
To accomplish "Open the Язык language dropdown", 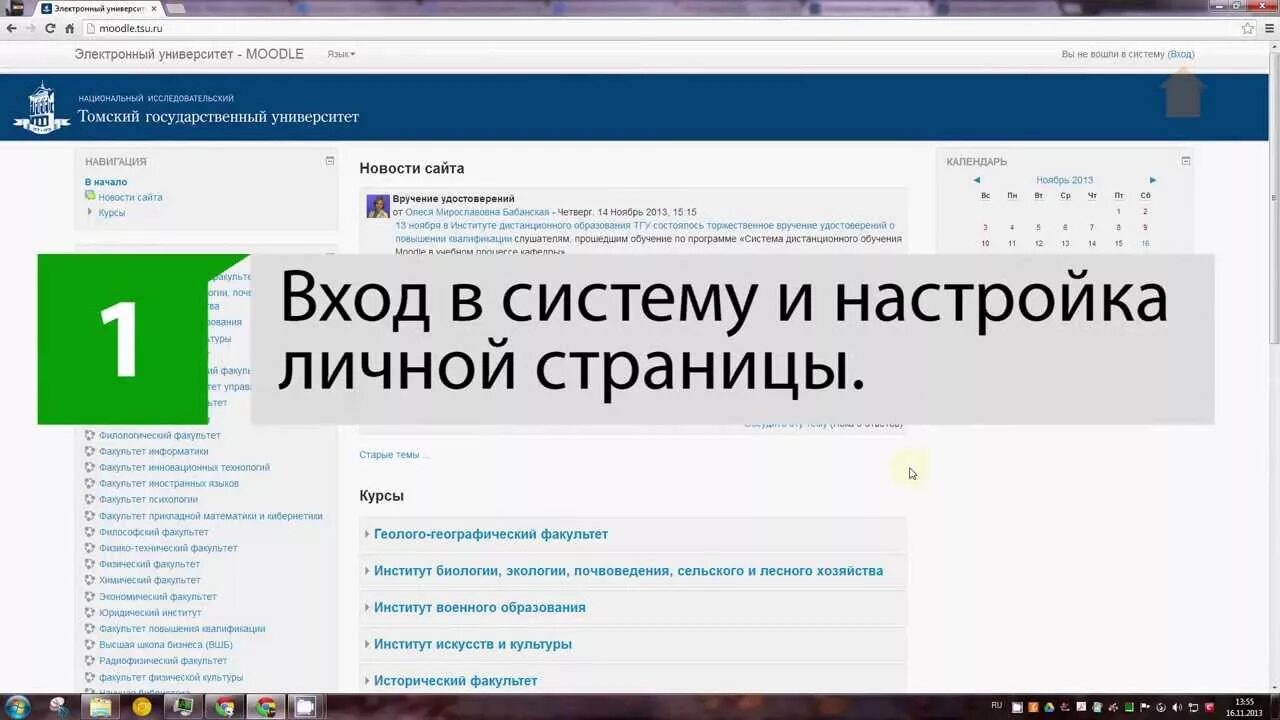I will pyautogui.click(x=341, y=54).
